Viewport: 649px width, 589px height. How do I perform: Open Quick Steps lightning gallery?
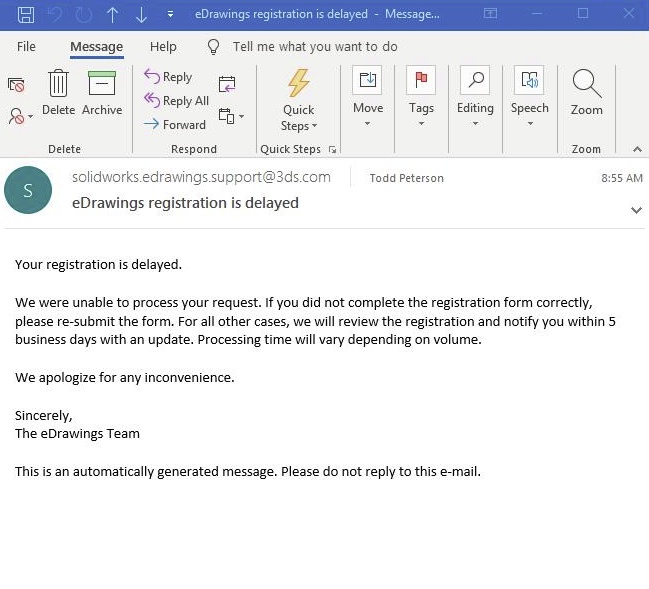tap(298, 100)
